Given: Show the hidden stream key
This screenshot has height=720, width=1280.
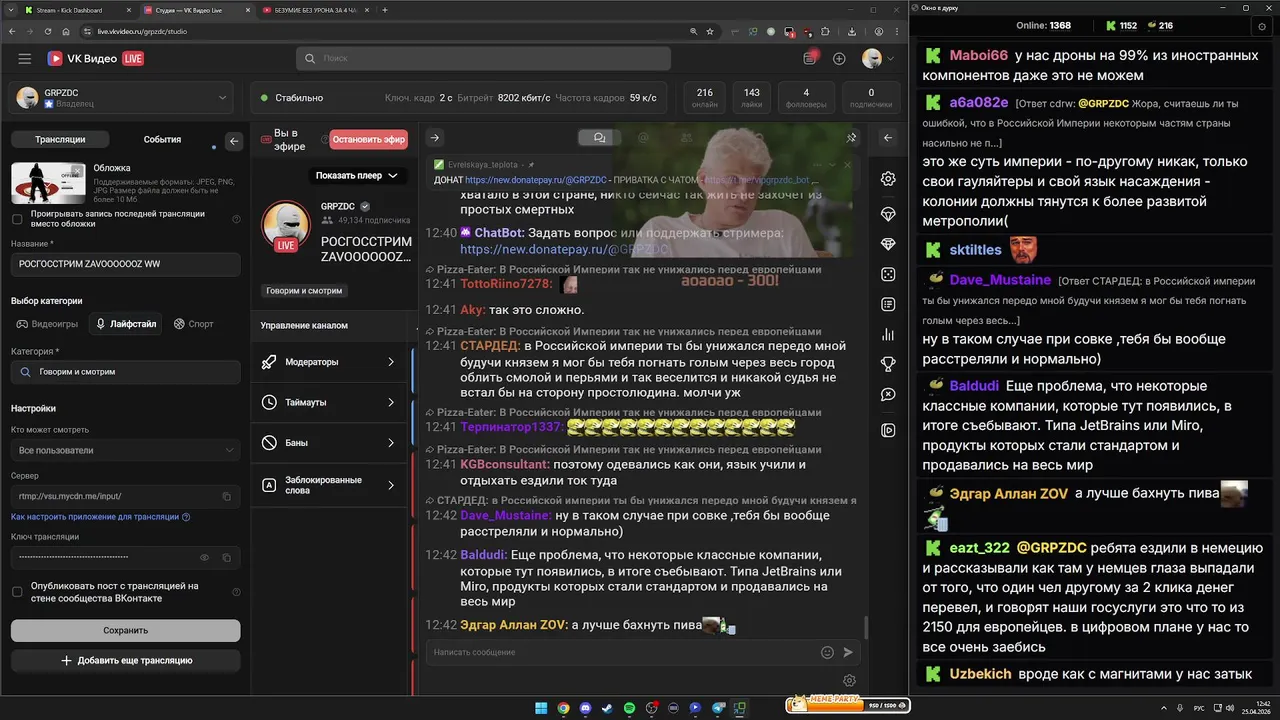Looking at the screenshot, I should [204, 557].
